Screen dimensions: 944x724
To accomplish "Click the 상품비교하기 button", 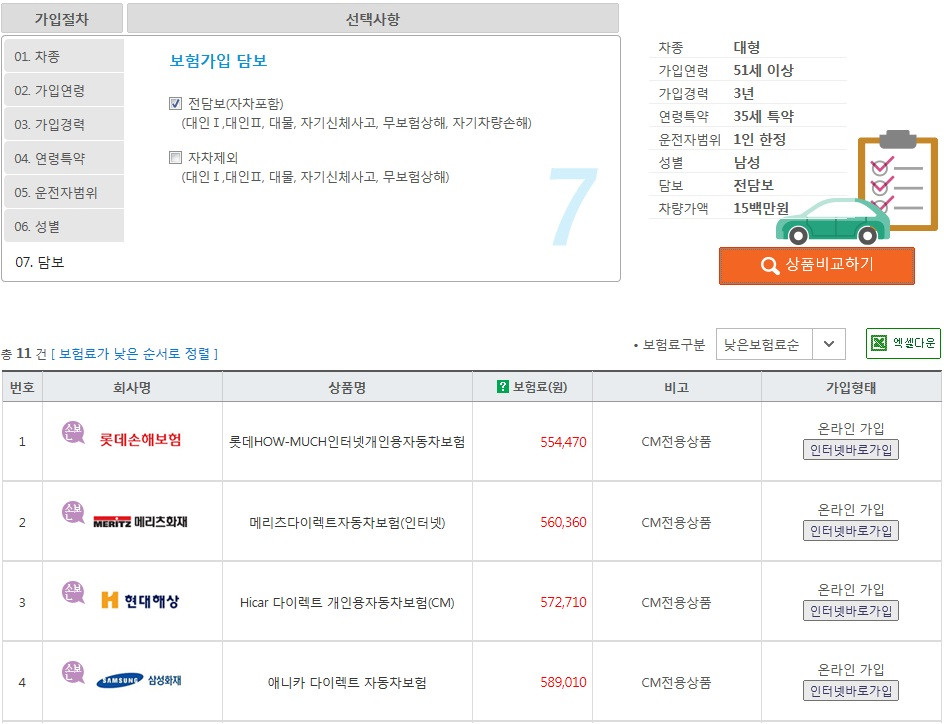I will pos(817,265).
